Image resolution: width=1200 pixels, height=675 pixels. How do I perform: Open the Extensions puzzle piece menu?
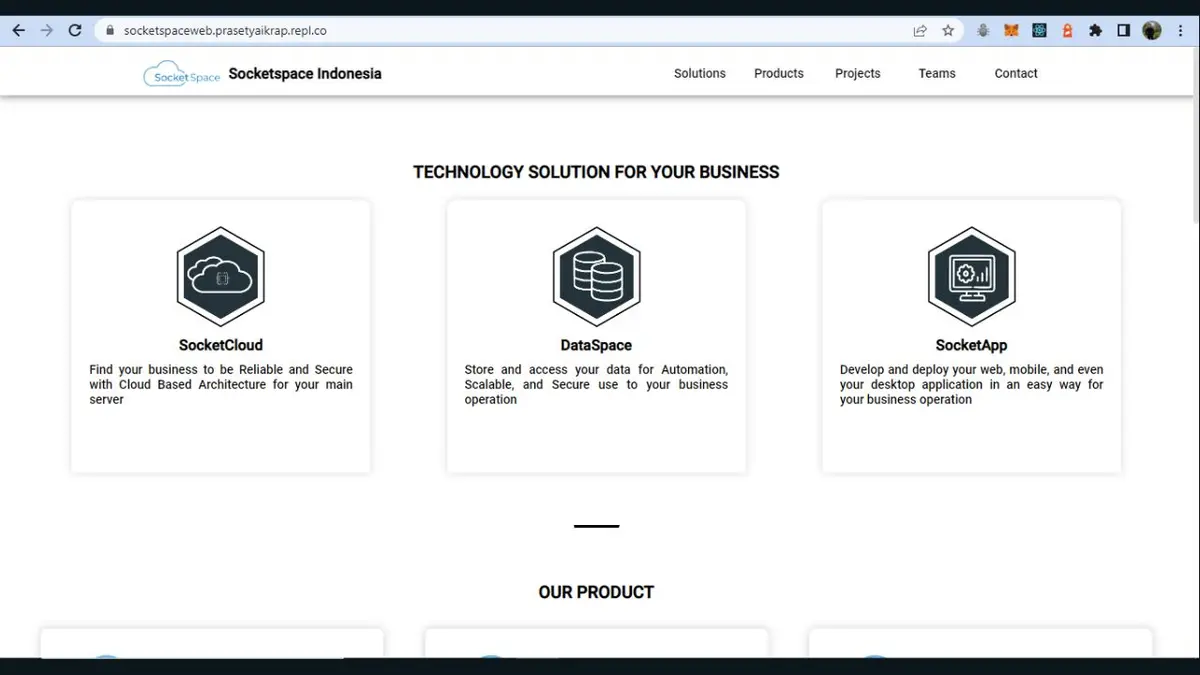(x=1095, y=31)
